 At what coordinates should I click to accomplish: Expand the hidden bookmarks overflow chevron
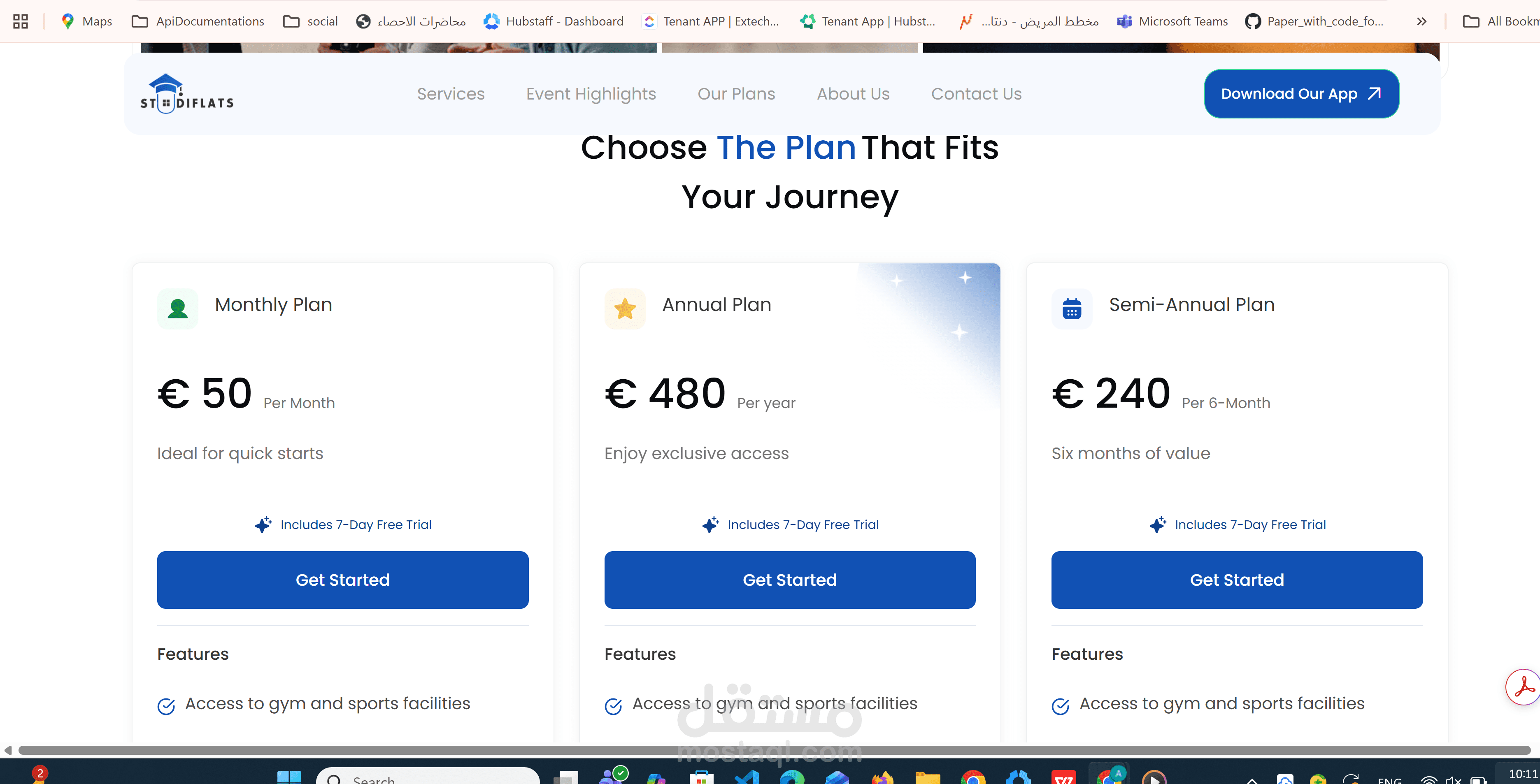click(1421, 21)
